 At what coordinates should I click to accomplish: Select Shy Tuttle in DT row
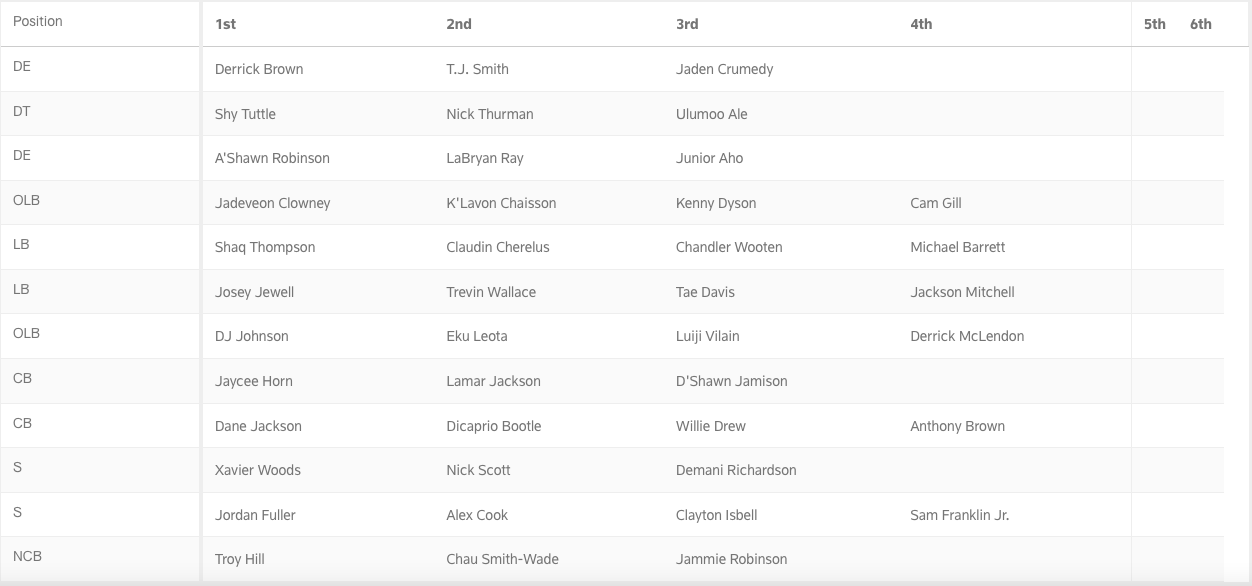(245, 114)
